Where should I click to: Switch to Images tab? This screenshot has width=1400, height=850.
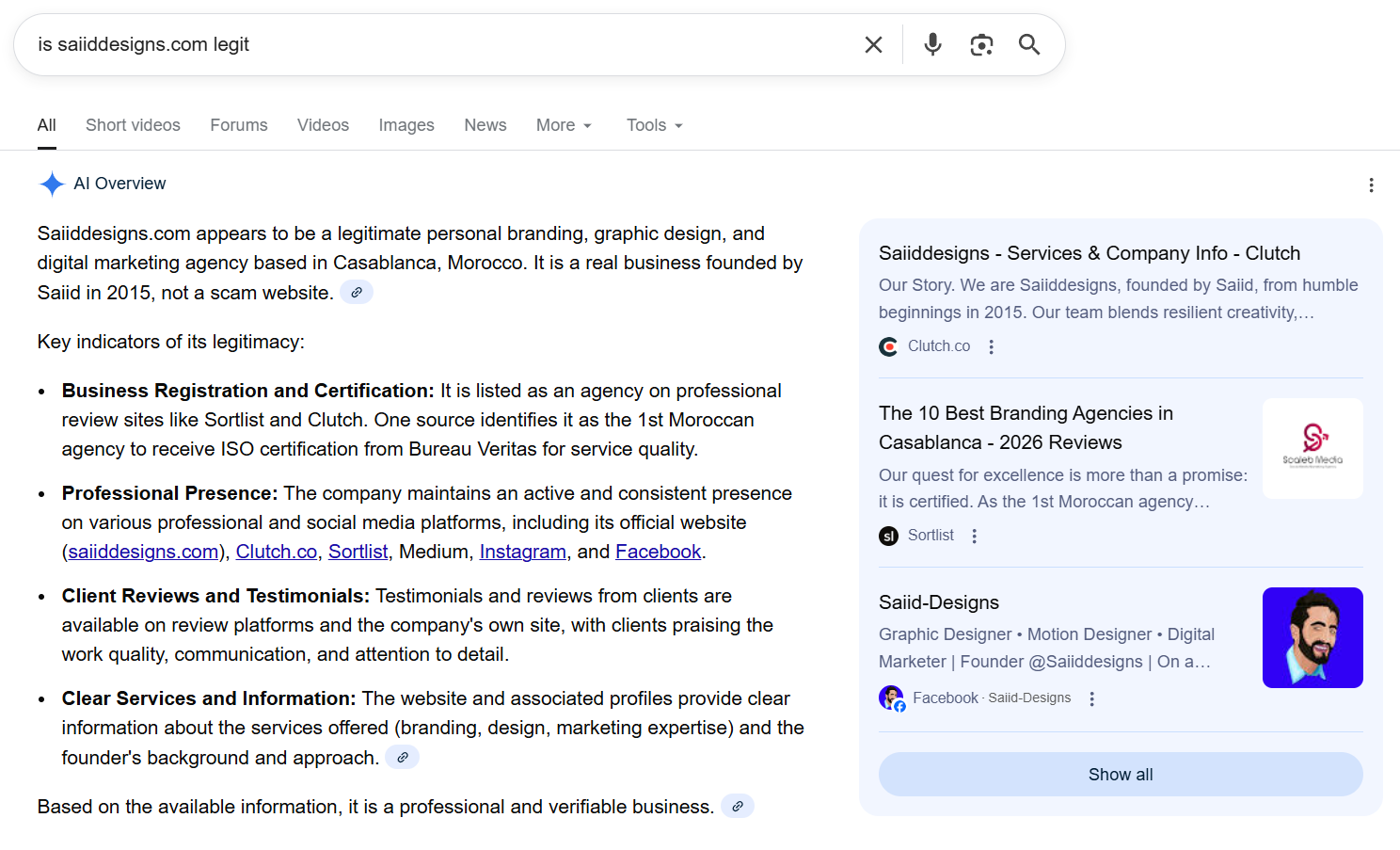pyautogui.click(x=406, y=125)
